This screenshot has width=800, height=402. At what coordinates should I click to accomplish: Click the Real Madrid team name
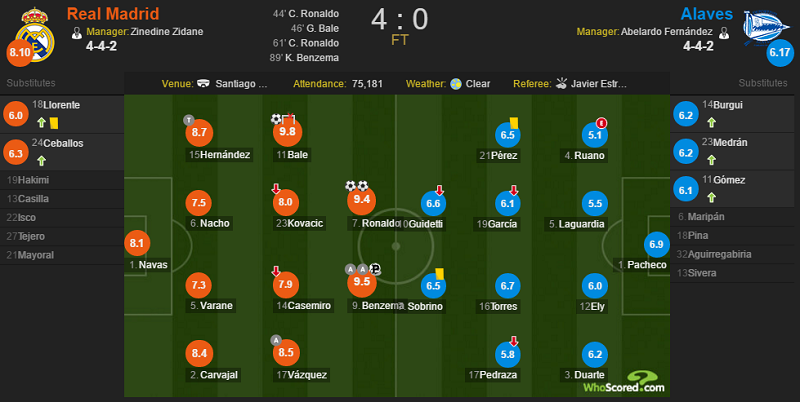[113, 14]
